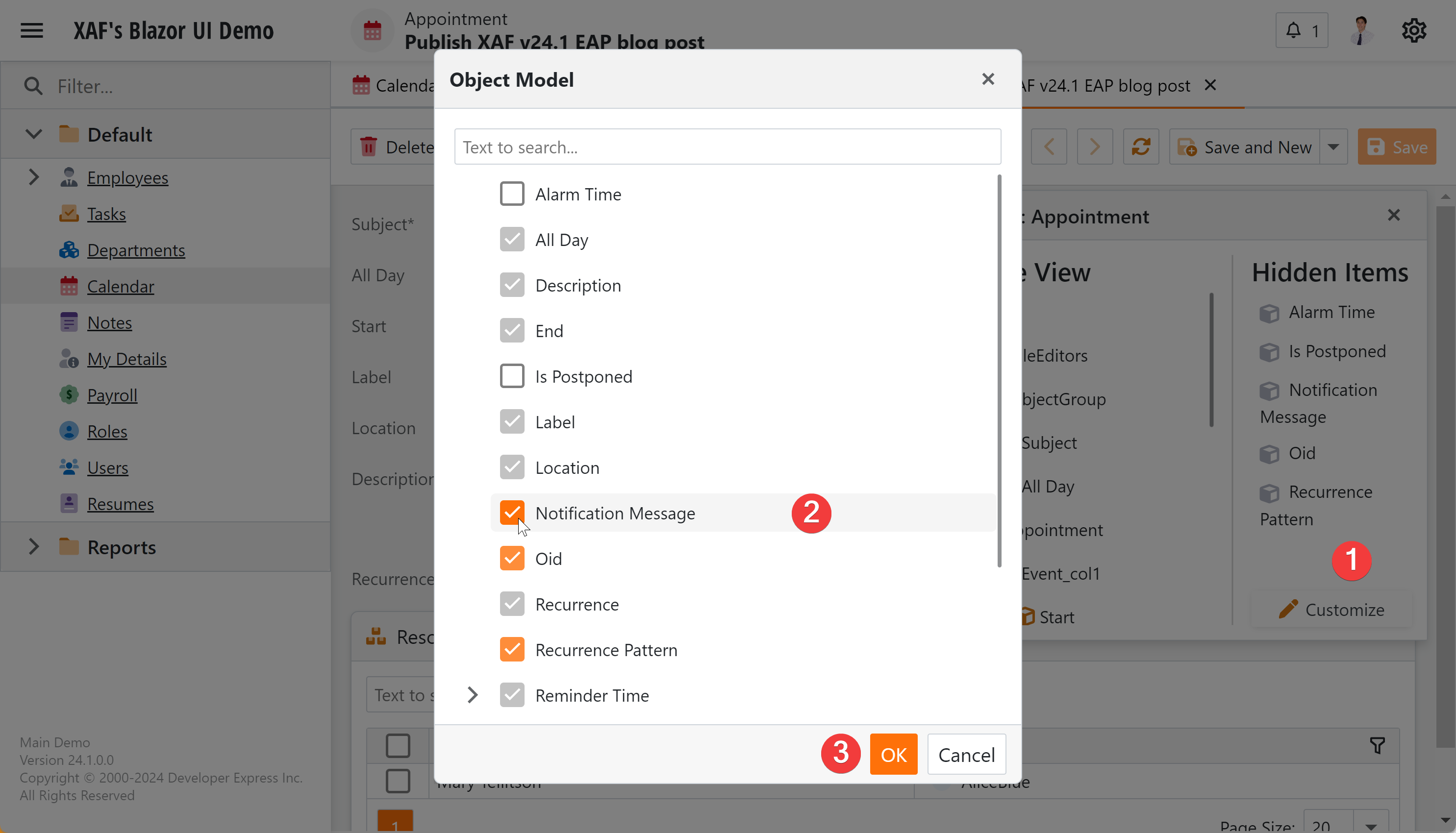Open the Payroll navigation item
This screenshot has height=833, width=1456.
112,395
